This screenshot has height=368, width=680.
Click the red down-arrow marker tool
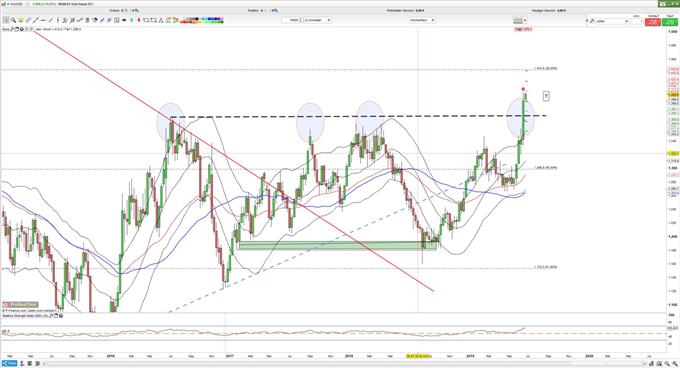point(139,20)
